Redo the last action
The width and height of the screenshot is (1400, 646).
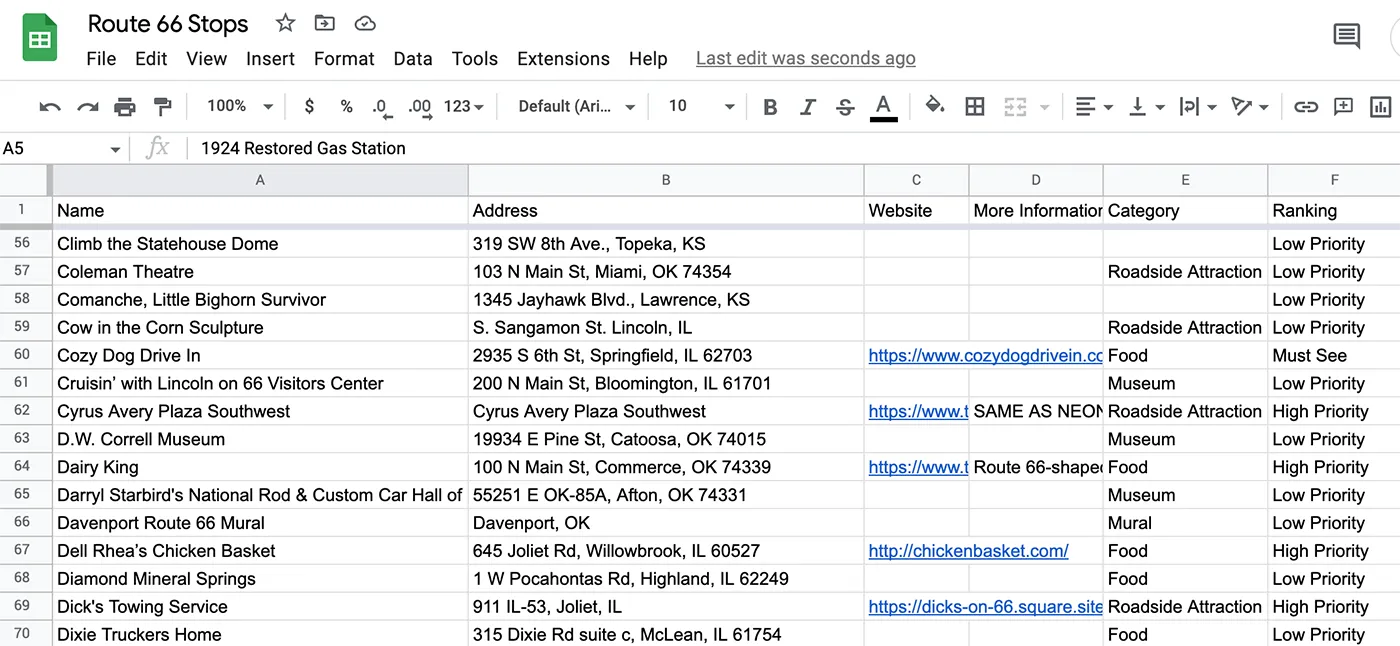88,107
